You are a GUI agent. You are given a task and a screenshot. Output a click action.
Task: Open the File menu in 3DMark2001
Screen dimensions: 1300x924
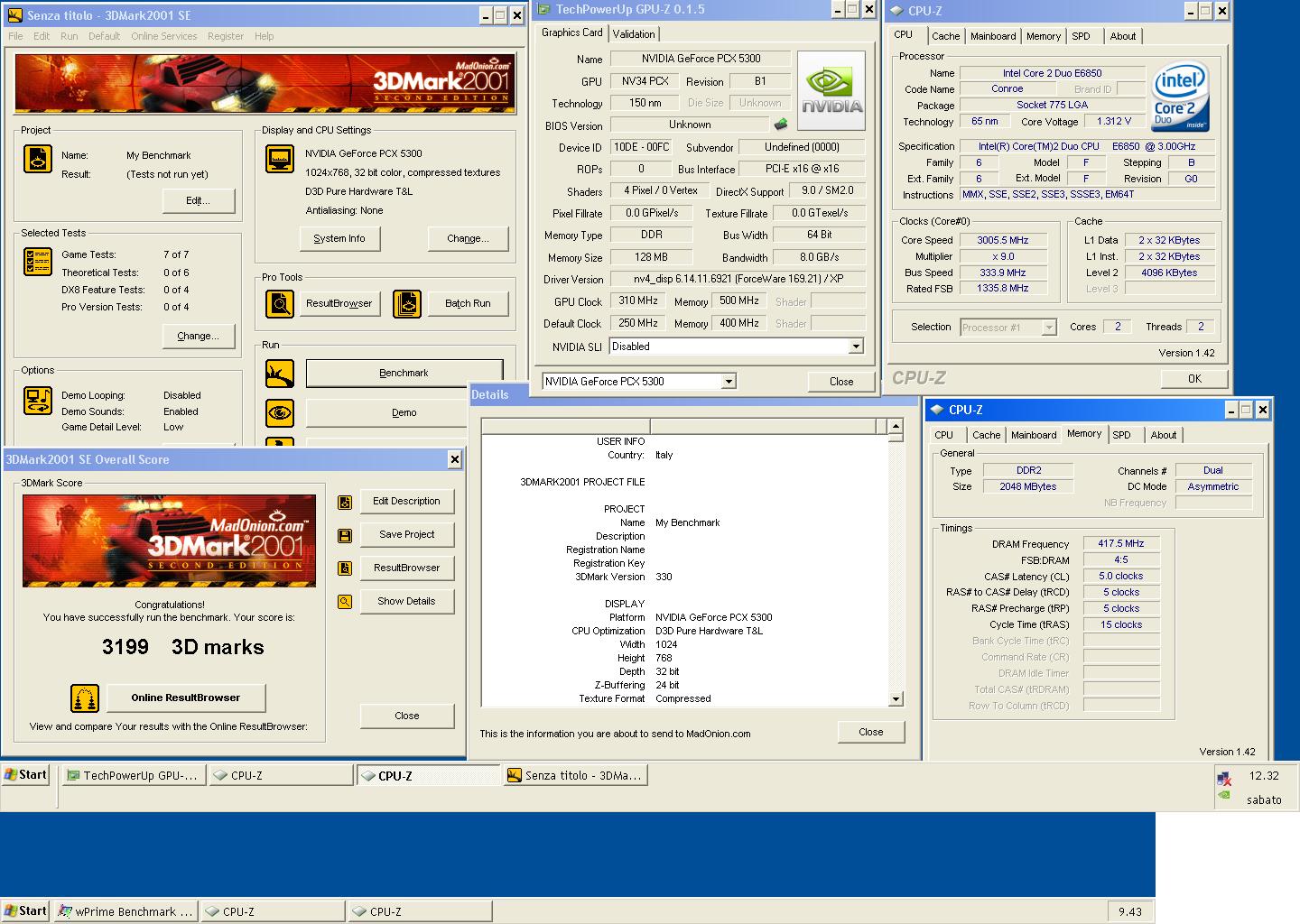(16, 36)
